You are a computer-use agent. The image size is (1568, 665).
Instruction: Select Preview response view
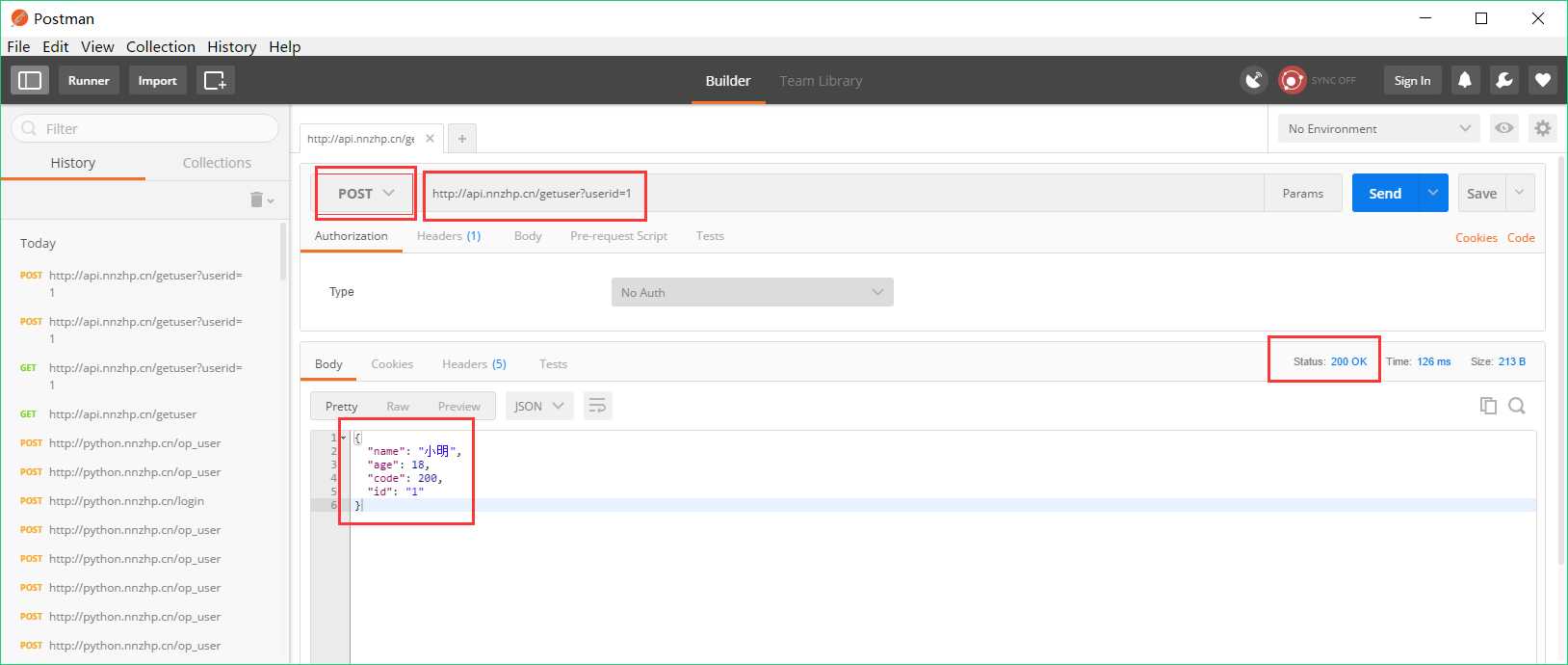pos(459,406)
